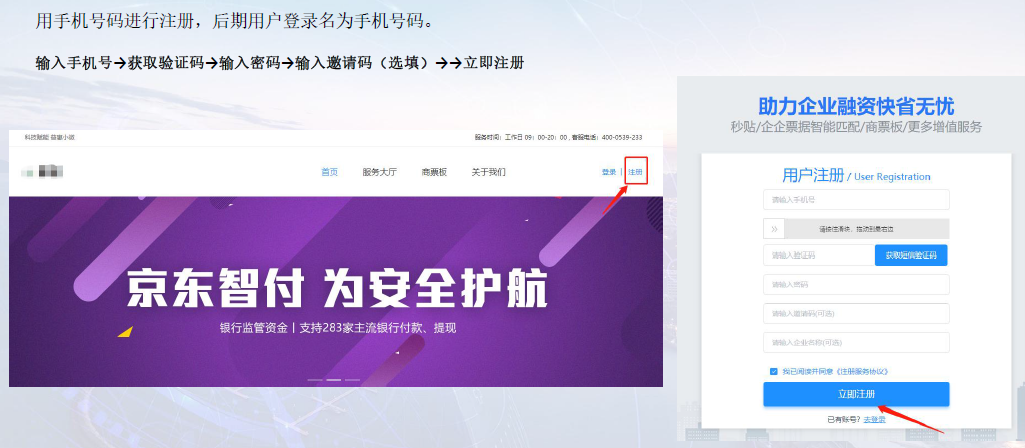Click the 去登录 link below the form

tap(874, 418)
